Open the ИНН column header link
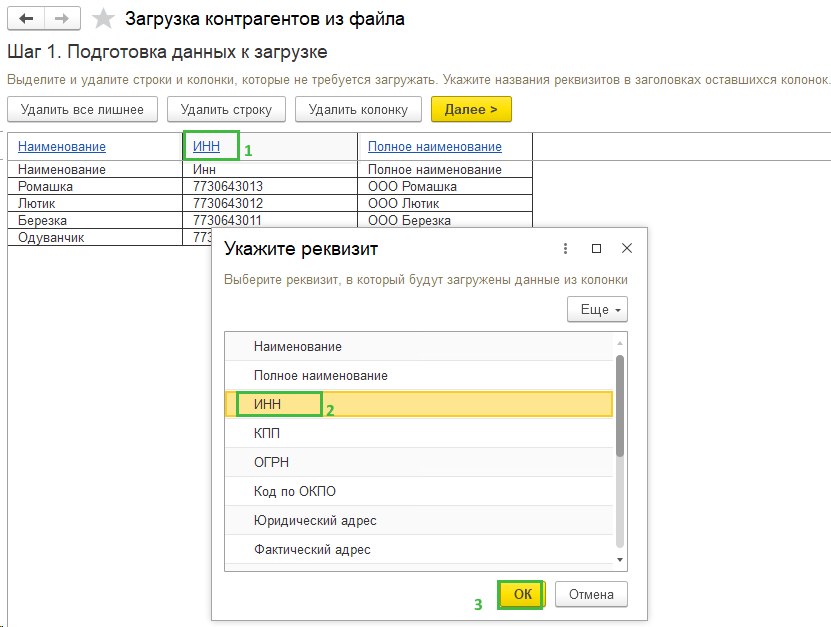The height and width of the screenshot is (627, 831). (x=206, y=146)
